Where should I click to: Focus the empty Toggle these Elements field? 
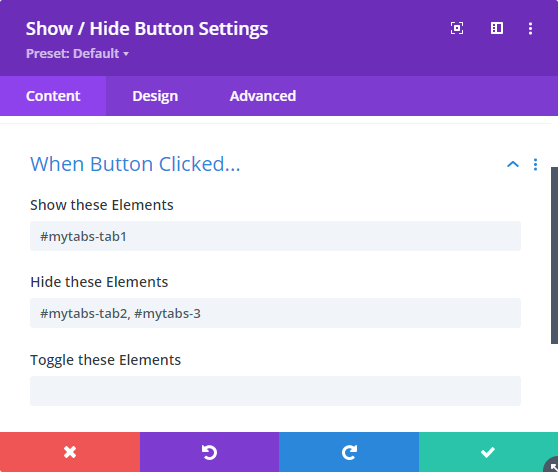[275, 391]
